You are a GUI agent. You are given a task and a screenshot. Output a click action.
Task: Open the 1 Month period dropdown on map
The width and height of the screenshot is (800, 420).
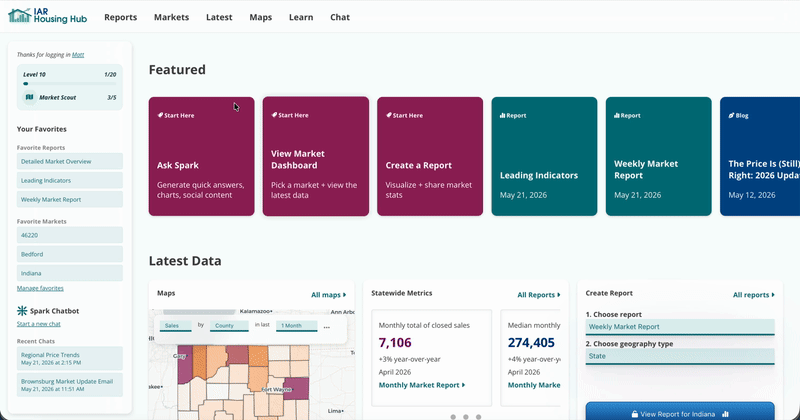click(x=296, y=326)
